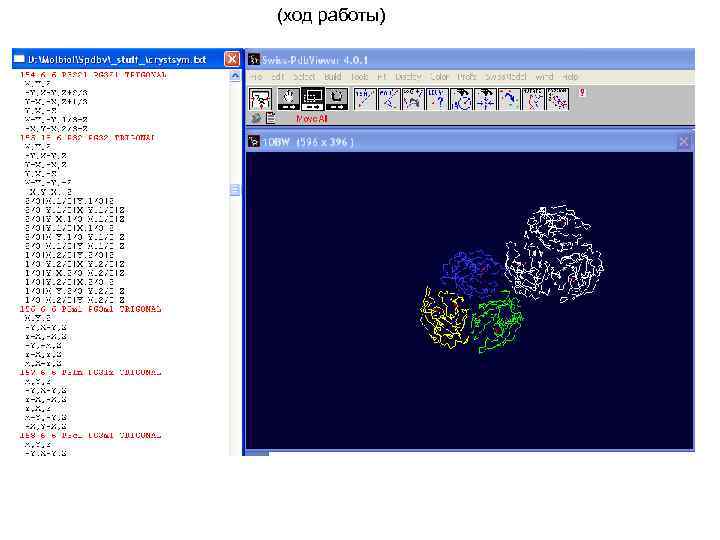This screenshot has height=540, width=720.
Task: Click the small red question mark help icon
Action: [x=582, y=92]
